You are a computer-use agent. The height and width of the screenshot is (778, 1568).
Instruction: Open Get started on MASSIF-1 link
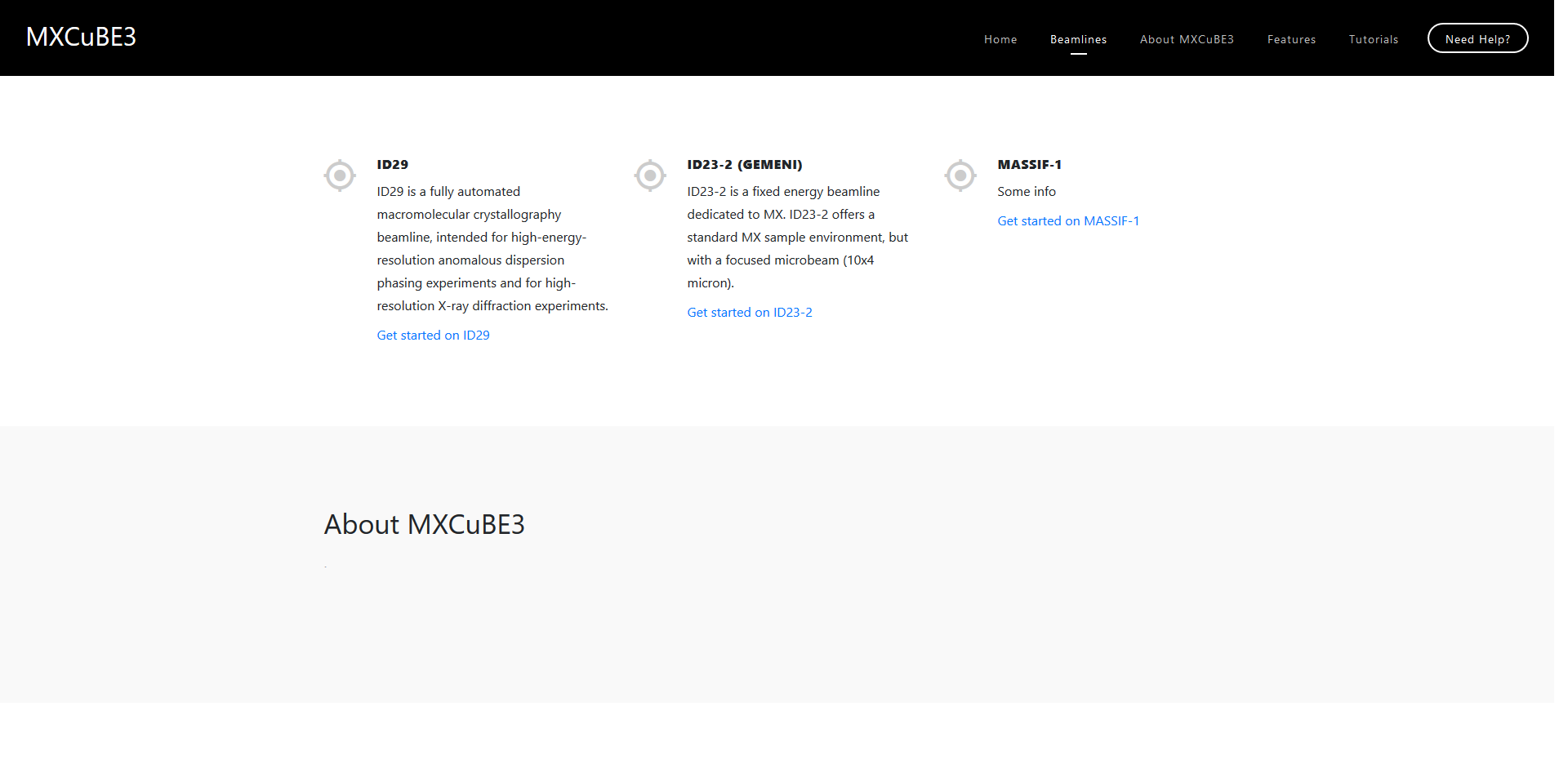pos(1068,220)
